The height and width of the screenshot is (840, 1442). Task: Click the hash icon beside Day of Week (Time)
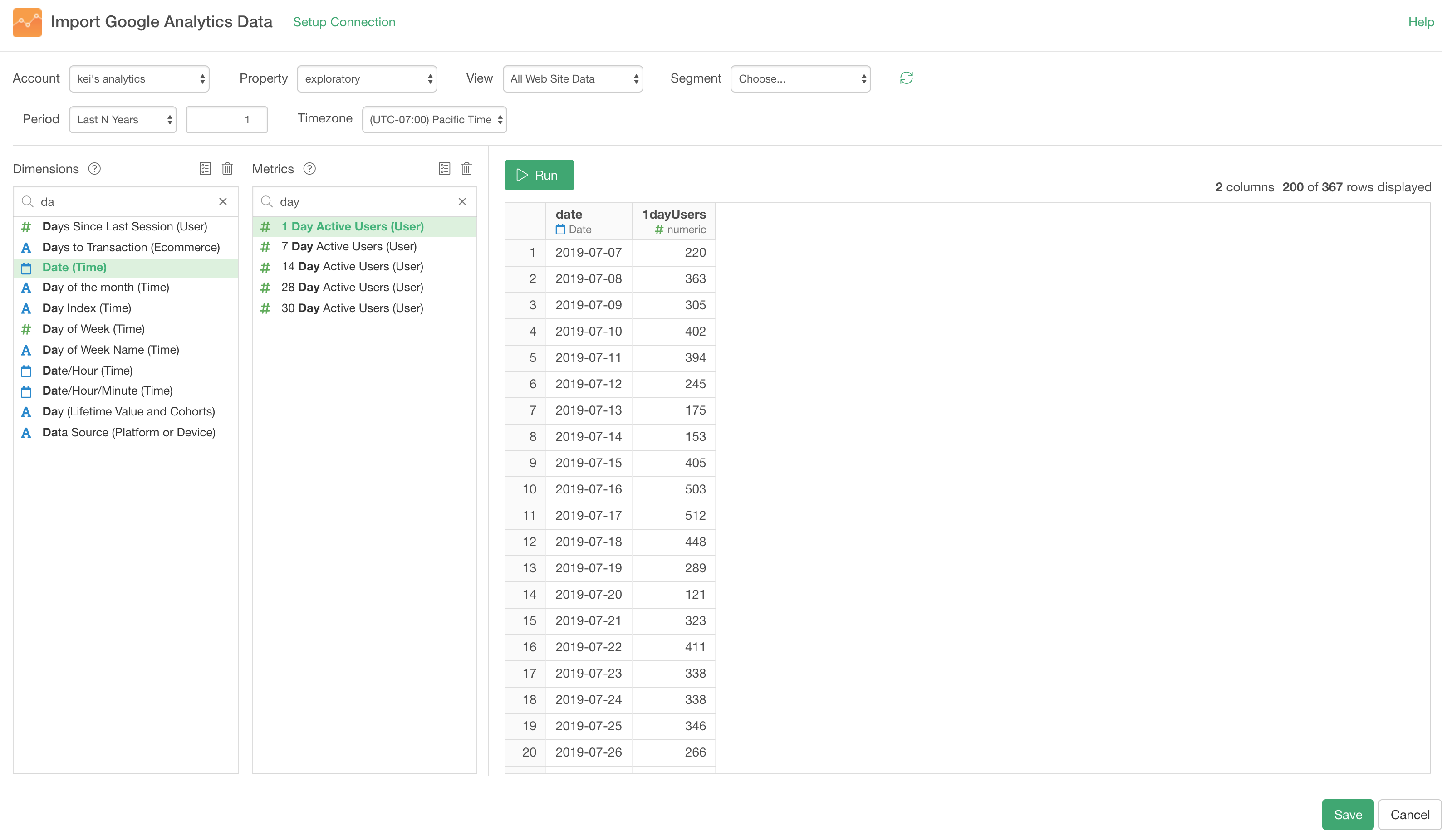[26, 329]
